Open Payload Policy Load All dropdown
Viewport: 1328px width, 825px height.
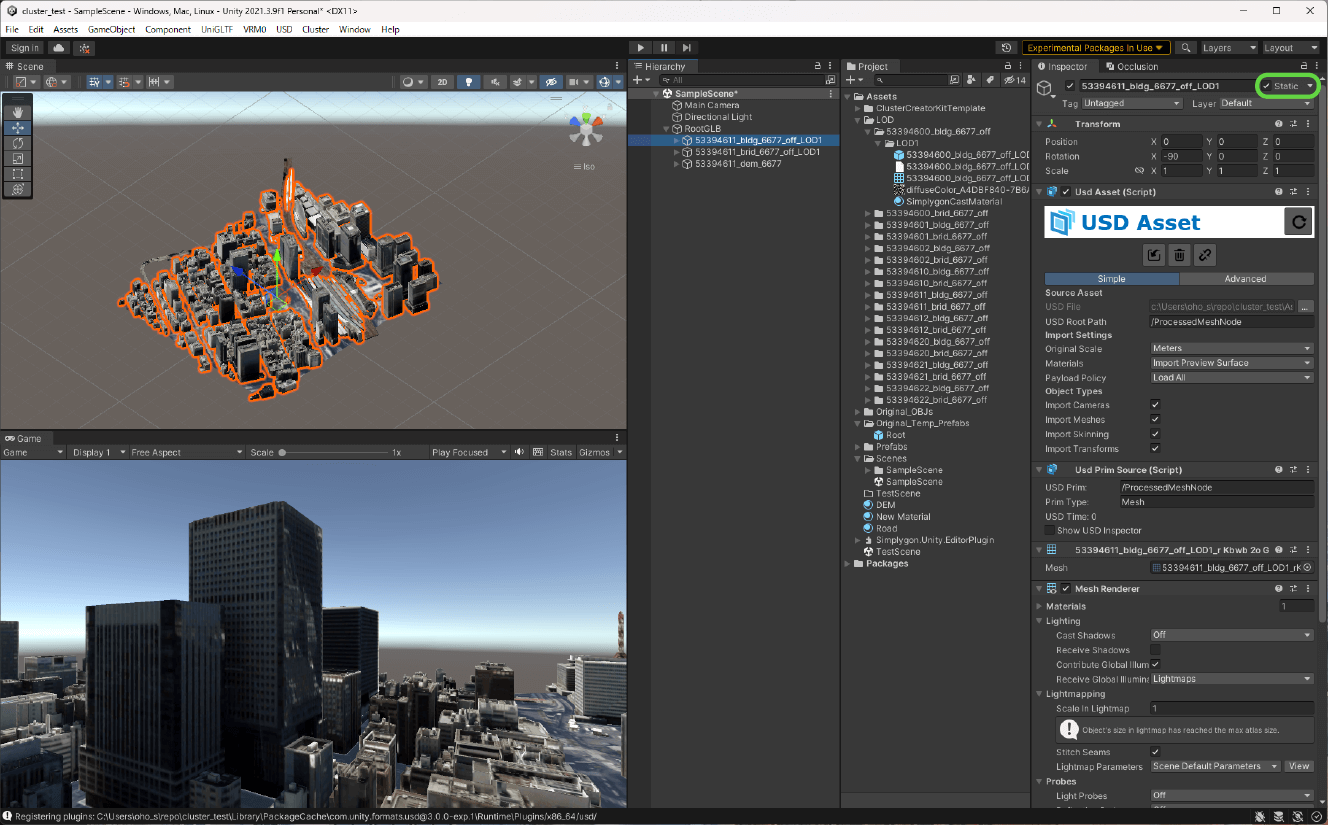pyautogui.click(x=1232, y=378)
